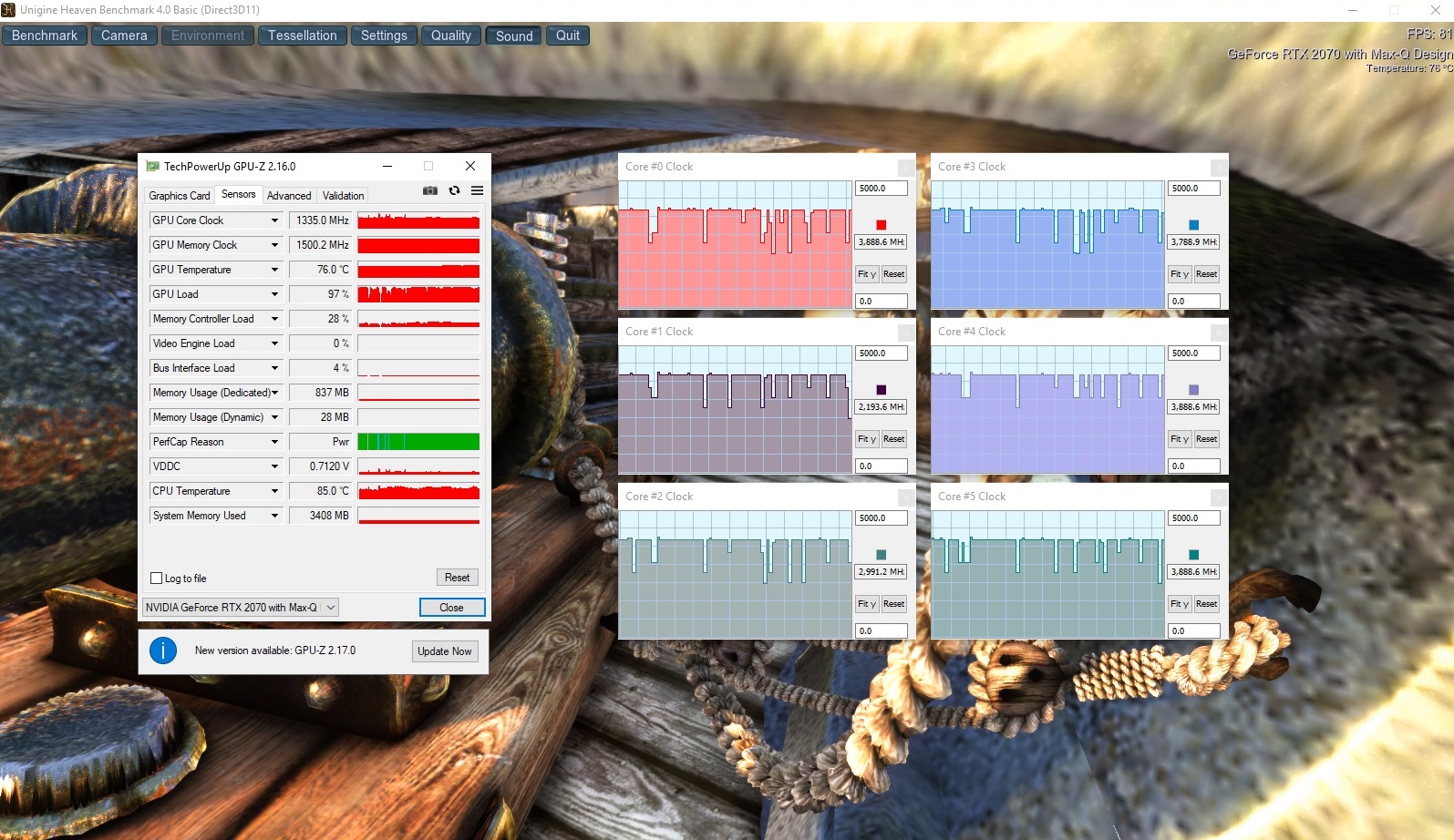Open the Settings menu in Heaven
The height and width of the screenshot is (840, 1454).
pos(384,36)
